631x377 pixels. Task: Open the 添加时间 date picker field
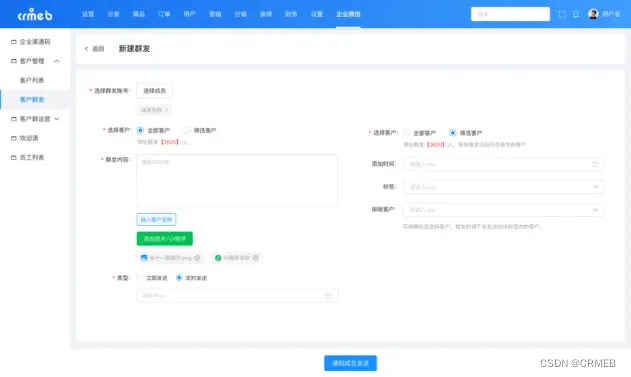click(x=503, y=164)
